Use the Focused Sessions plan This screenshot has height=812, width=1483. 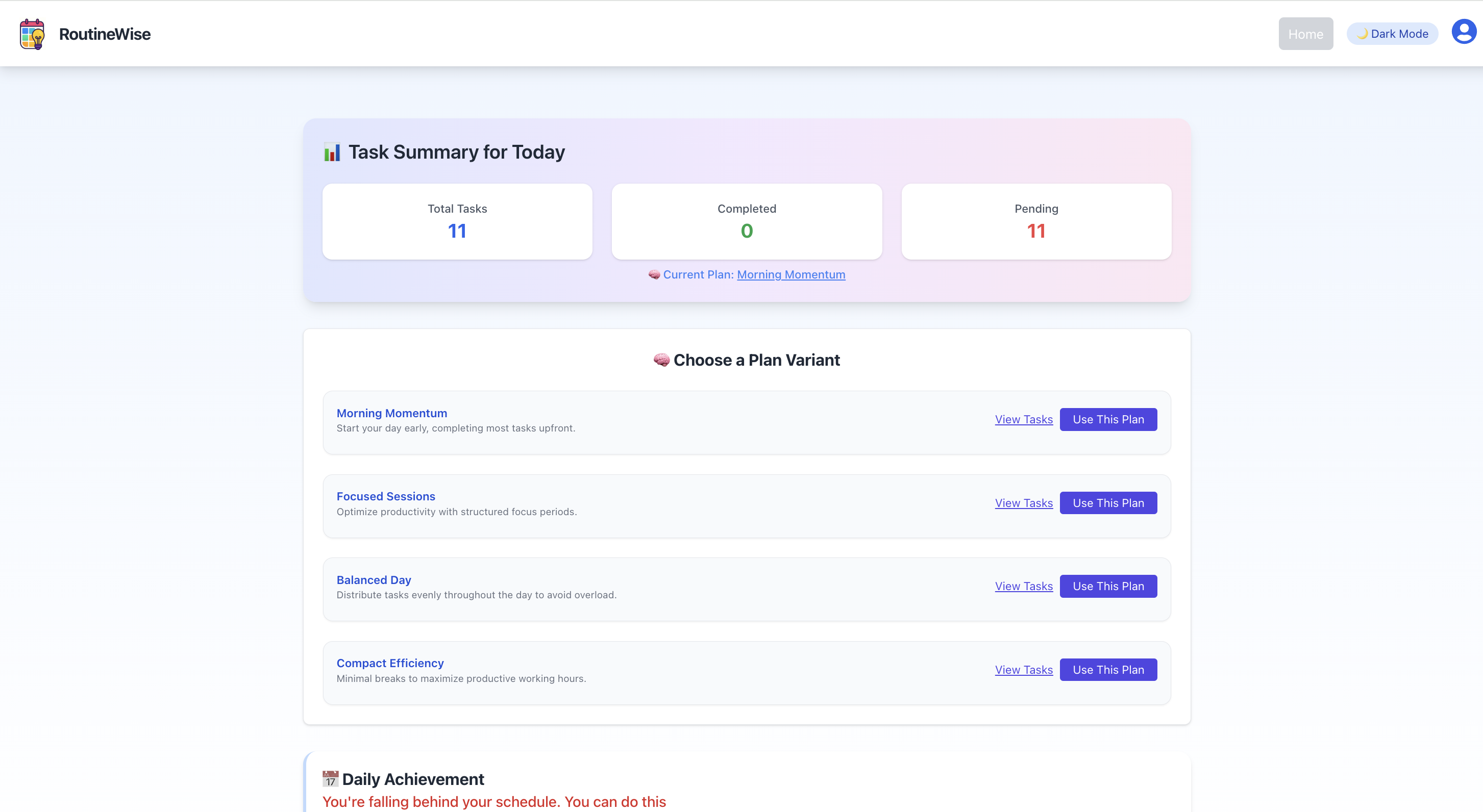[1107, 503]
